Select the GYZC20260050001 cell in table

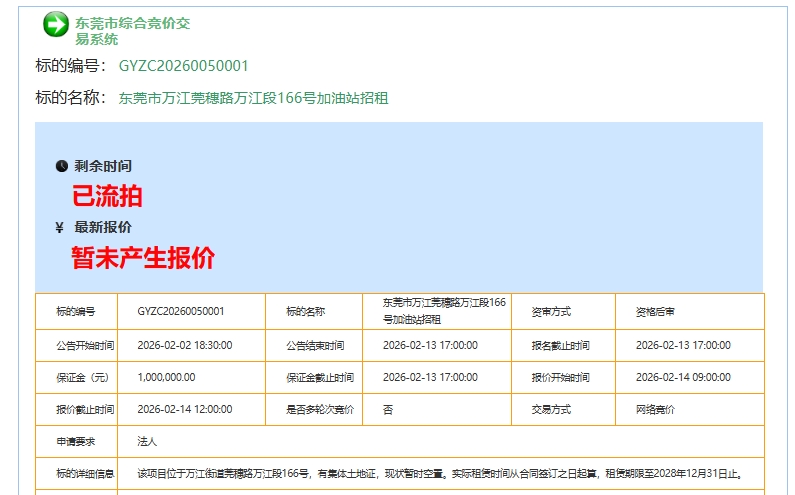[x=181, y=311]
